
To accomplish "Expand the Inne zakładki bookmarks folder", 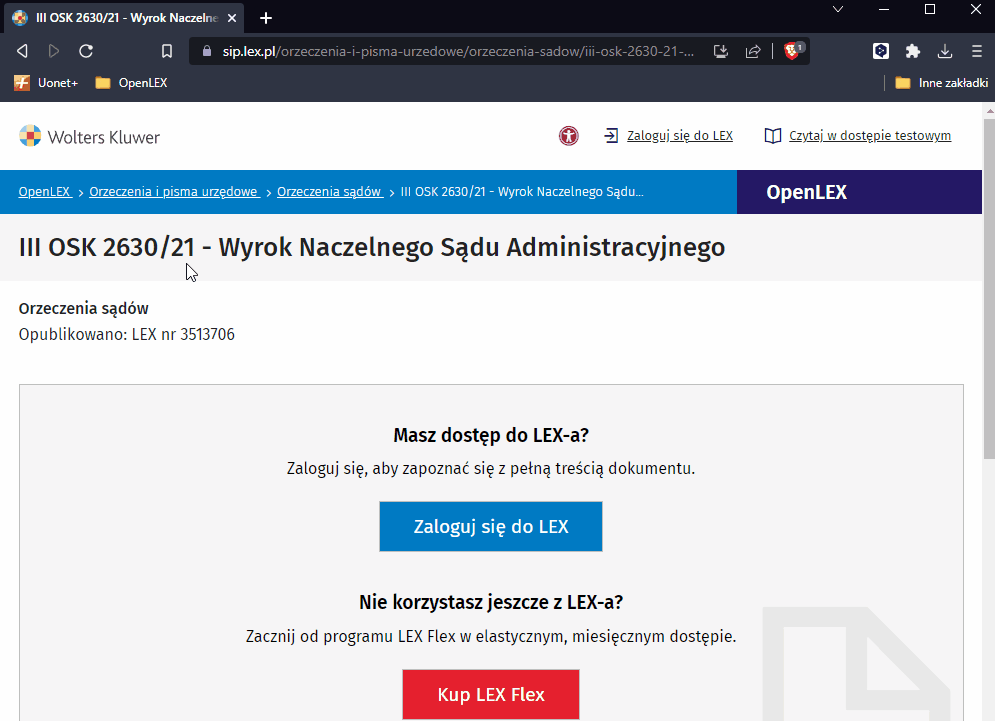I will 941,83.
